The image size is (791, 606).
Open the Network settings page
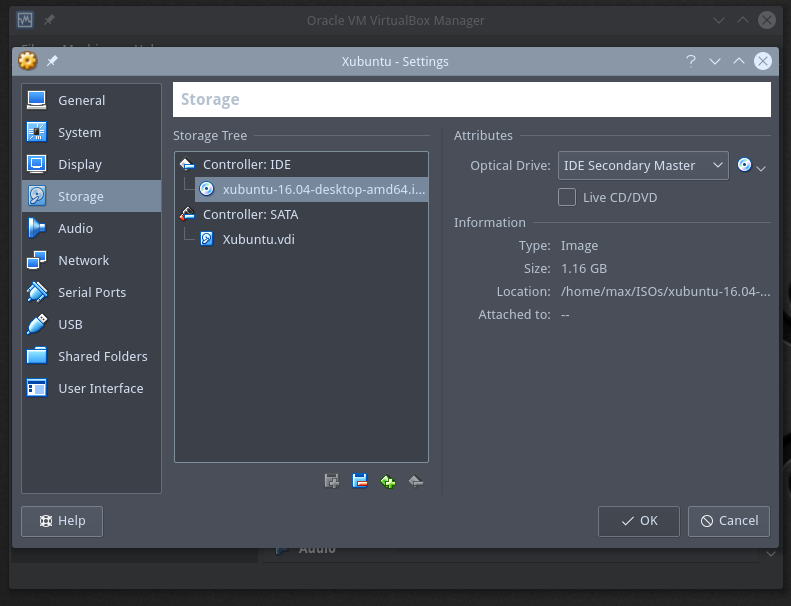tap(91, 260)
